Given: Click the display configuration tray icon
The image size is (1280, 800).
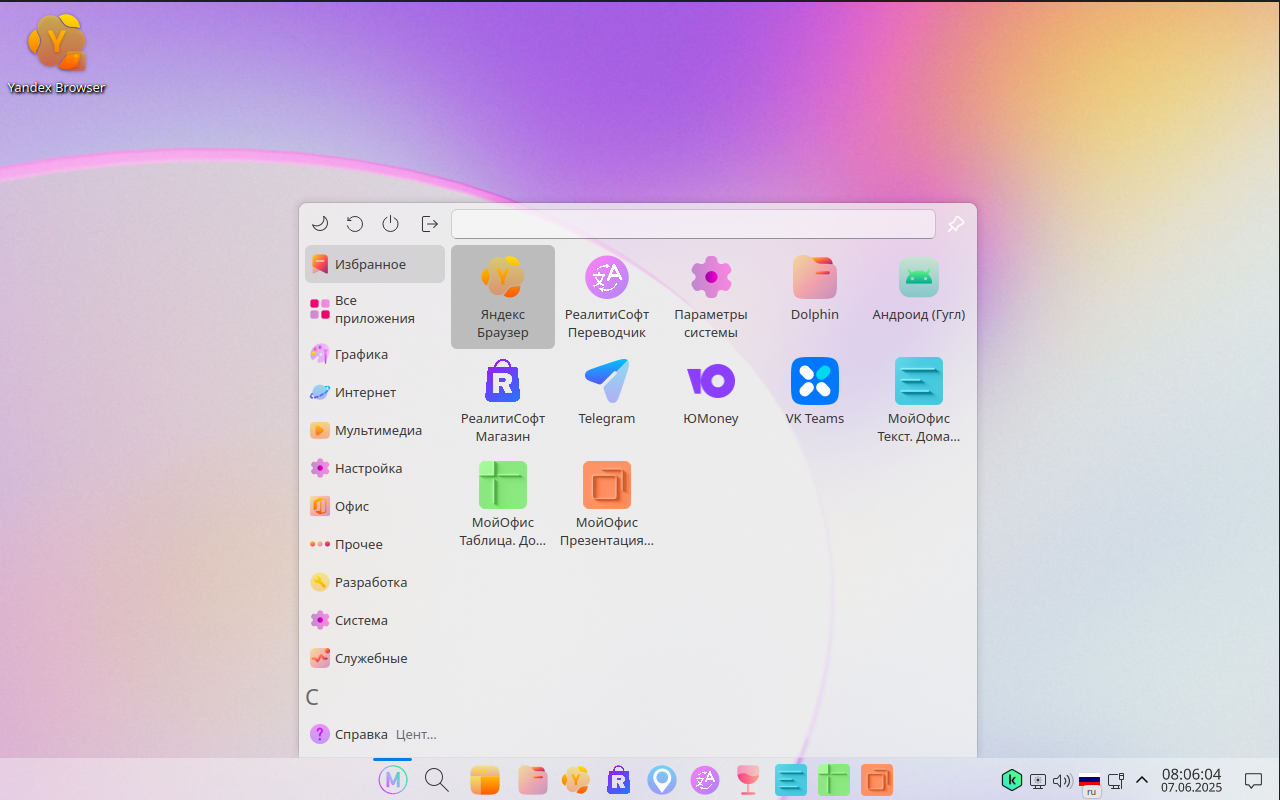Looking at the screenshot, I should (1038, 780).
